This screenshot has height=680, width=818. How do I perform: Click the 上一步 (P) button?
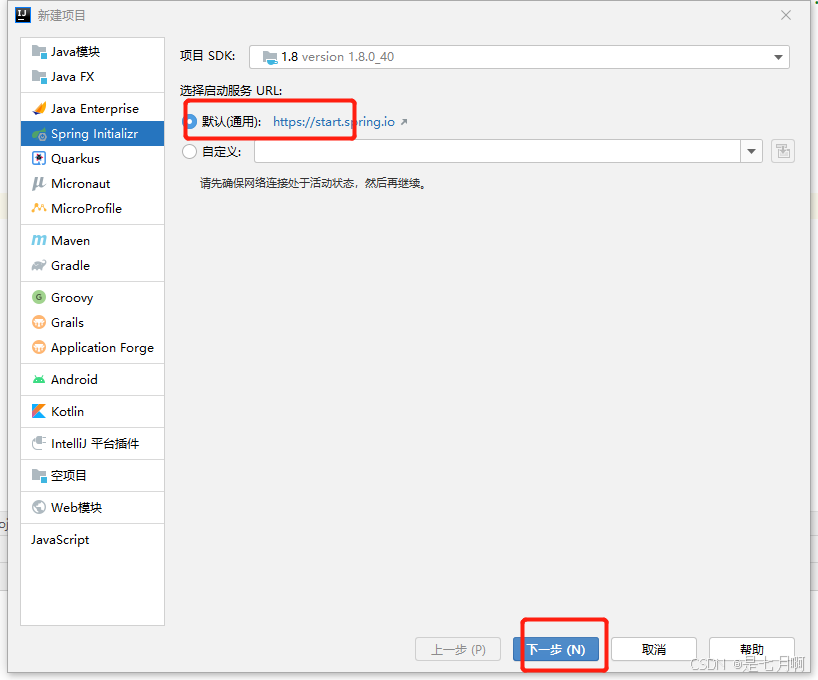pos(458,649)
